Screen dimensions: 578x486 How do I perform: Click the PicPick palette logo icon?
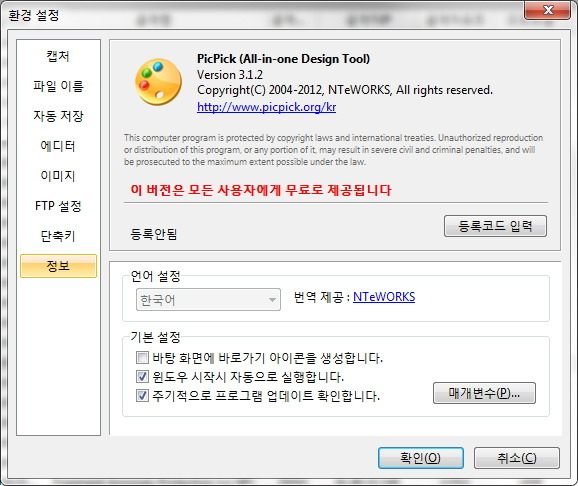159,82
